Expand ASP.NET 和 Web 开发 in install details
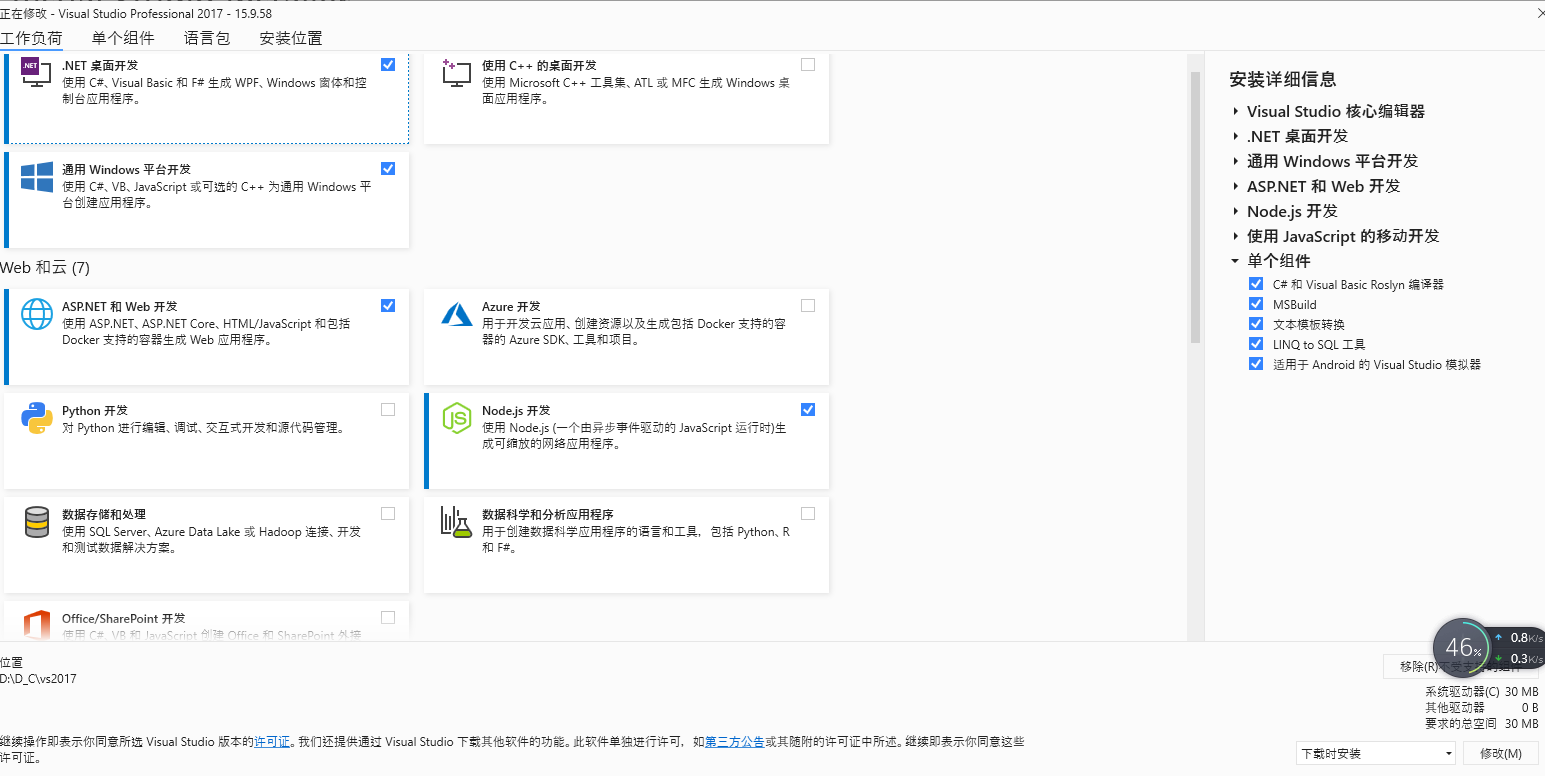The image size is (1545, 776). (x=1236, y=186)
